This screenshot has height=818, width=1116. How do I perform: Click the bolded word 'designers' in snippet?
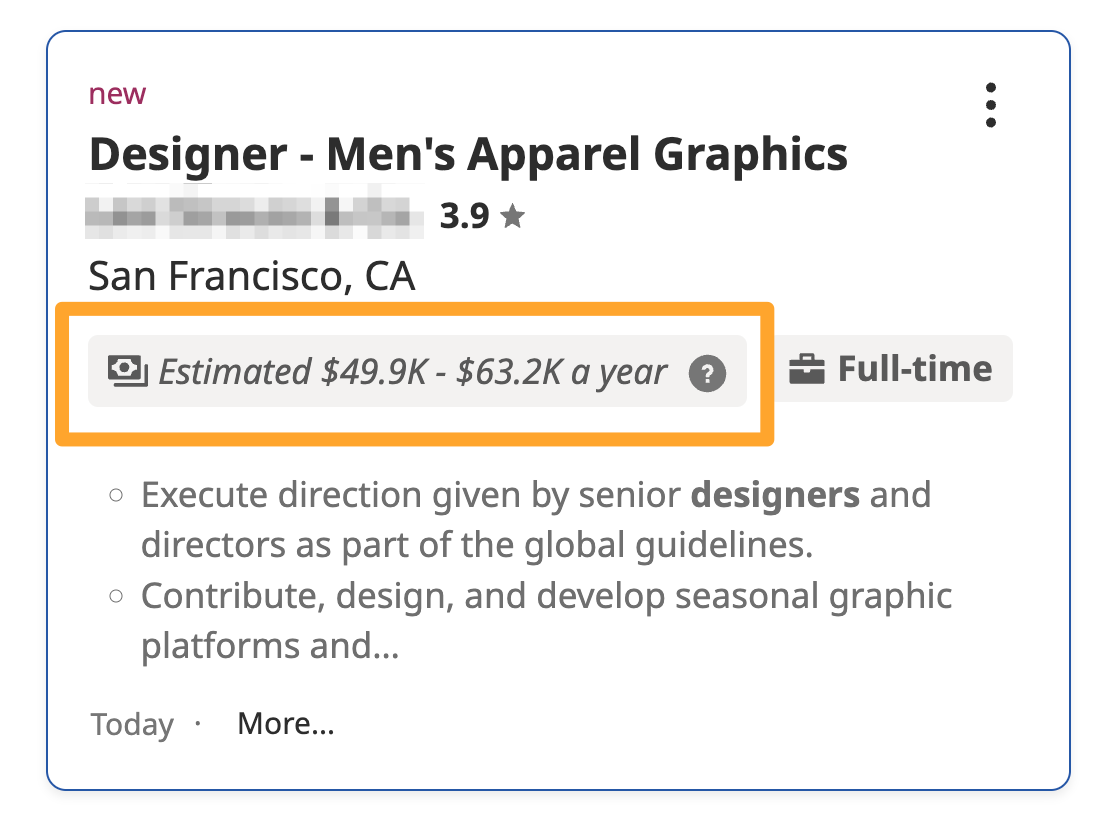tap(775, 495)
